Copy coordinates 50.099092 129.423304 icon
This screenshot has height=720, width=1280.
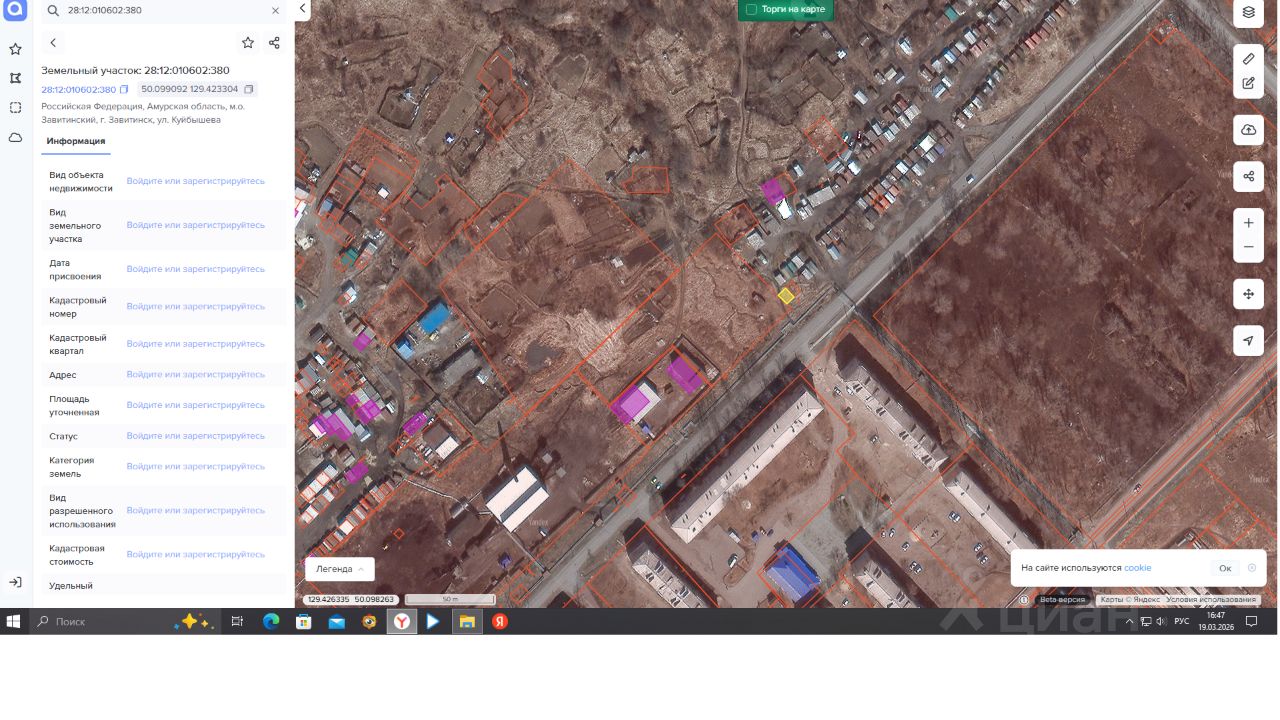tap(249, 89)
